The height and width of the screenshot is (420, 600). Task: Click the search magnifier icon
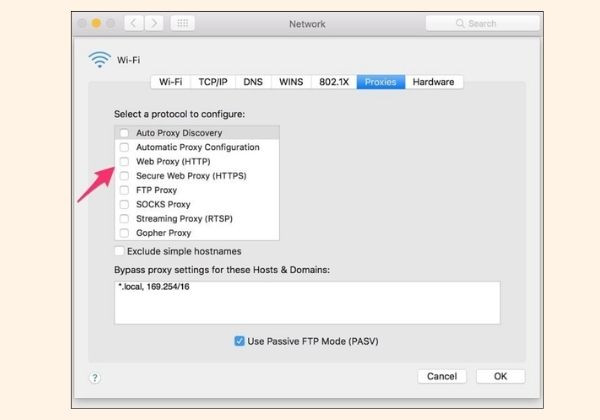point(460,23)
